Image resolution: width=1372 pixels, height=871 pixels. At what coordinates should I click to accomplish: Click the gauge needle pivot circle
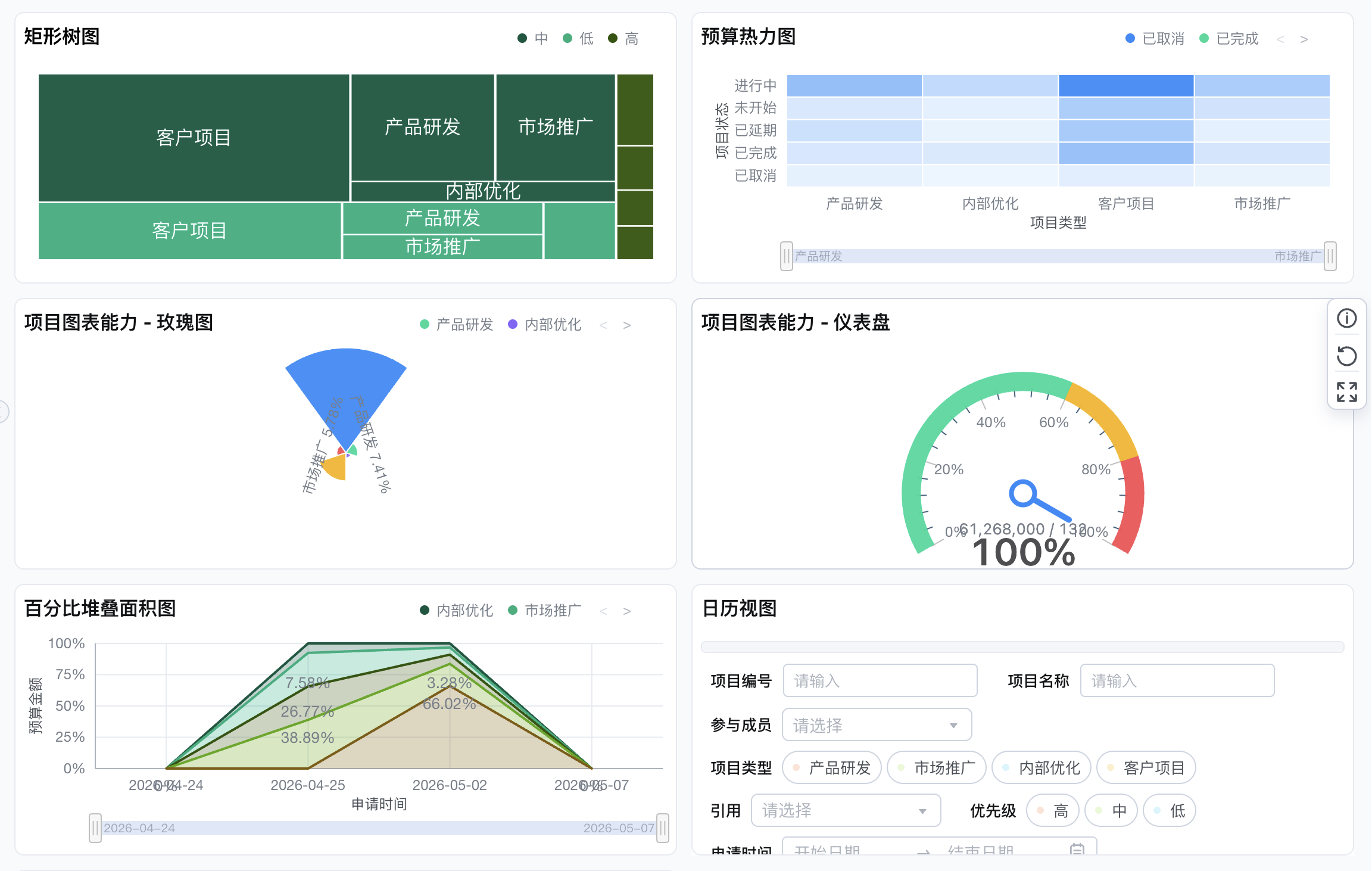pos(1024,494)
